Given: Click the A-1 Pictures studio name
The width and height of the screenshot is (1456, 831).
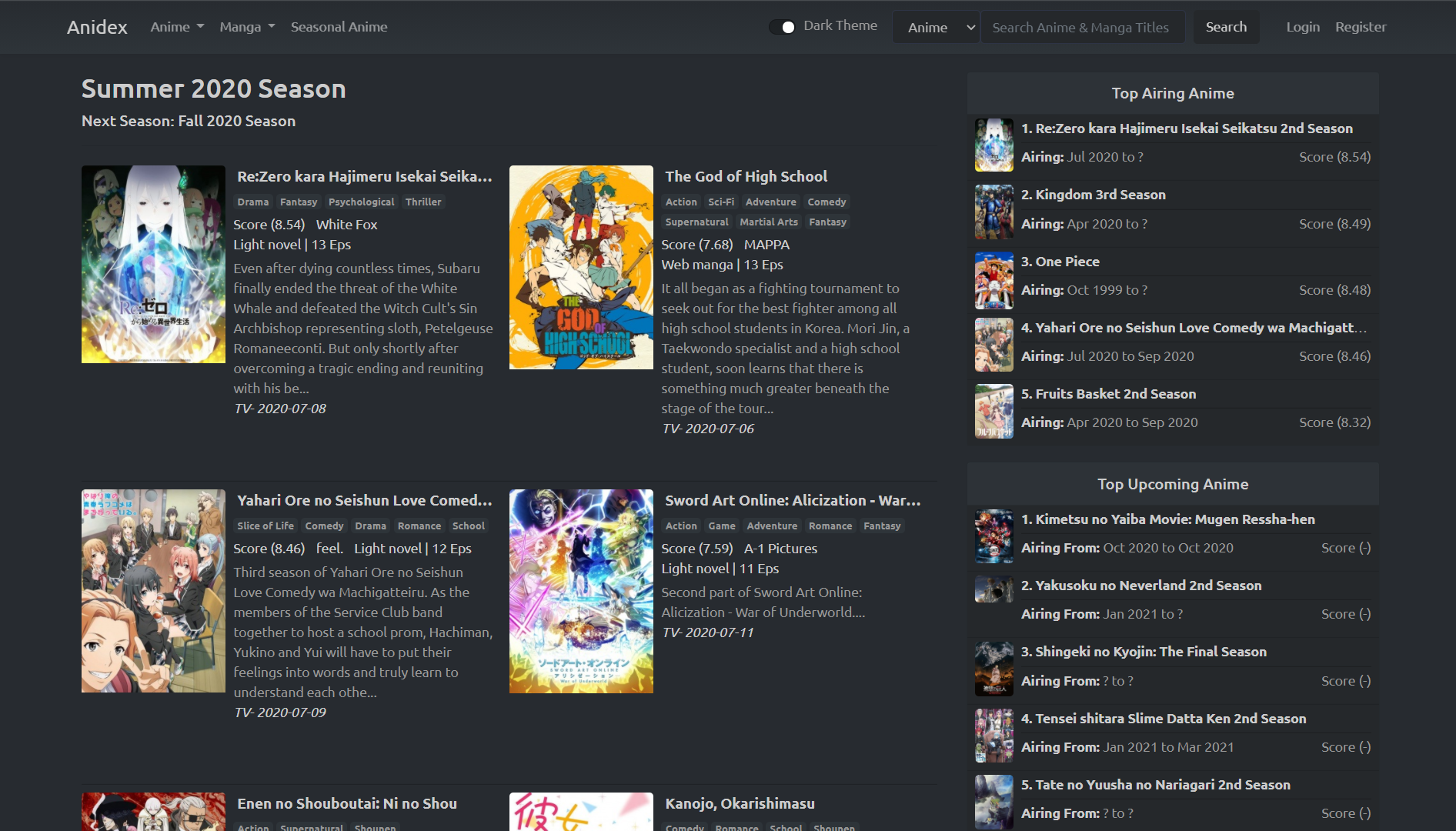Looking at the screenshot, I should (780, 549).
